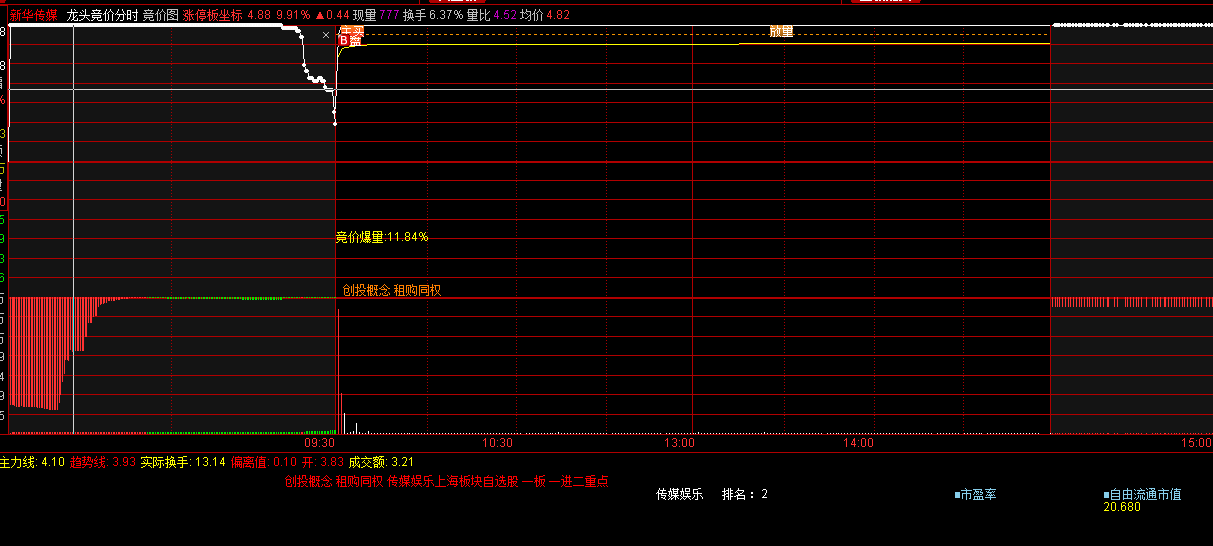Click the small square icon beside 市盈率
Screen dimensions: 1213x546
957,495
